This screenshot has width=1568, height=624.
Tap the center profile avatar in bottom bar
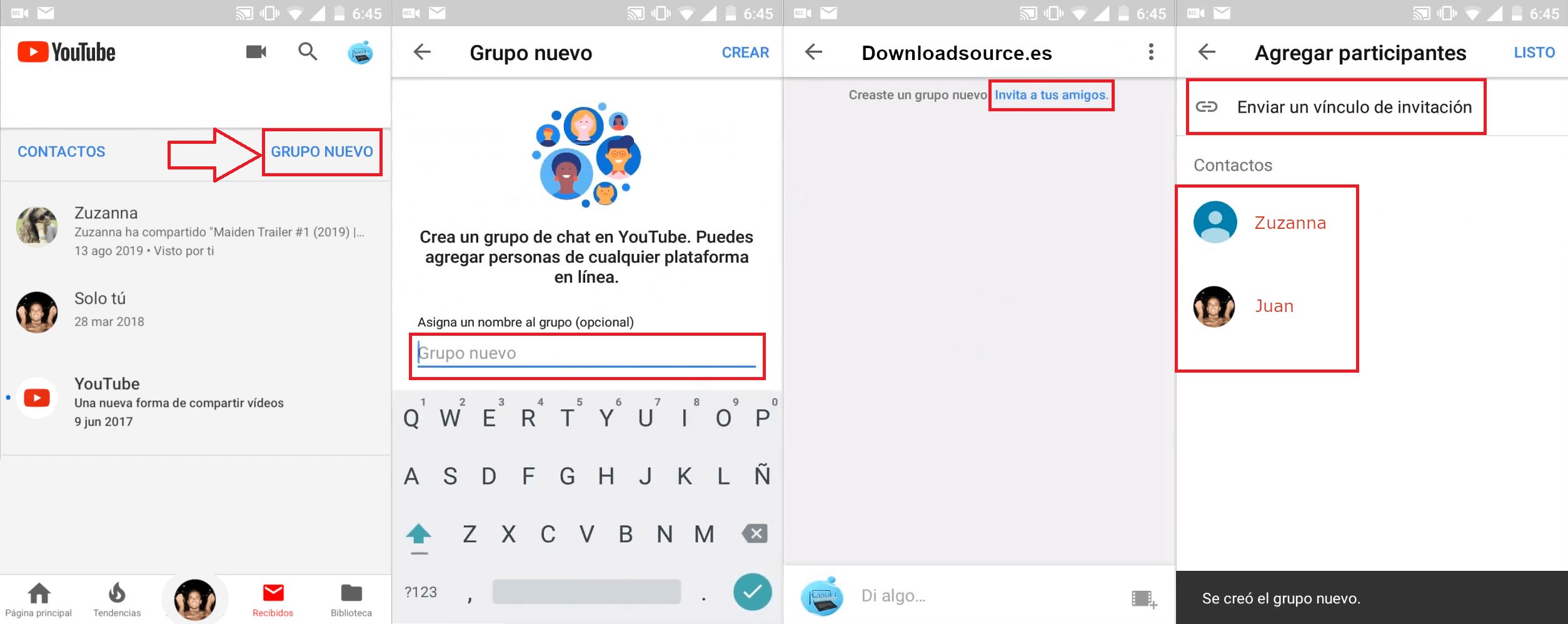coord(195,599)
